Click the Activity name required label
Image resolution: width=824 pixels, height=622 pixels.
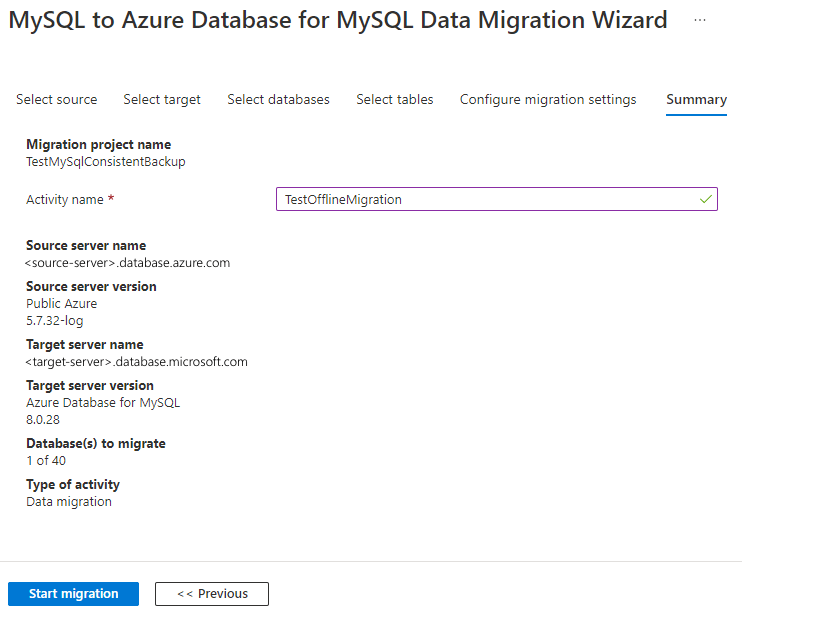tap(70, 199)
